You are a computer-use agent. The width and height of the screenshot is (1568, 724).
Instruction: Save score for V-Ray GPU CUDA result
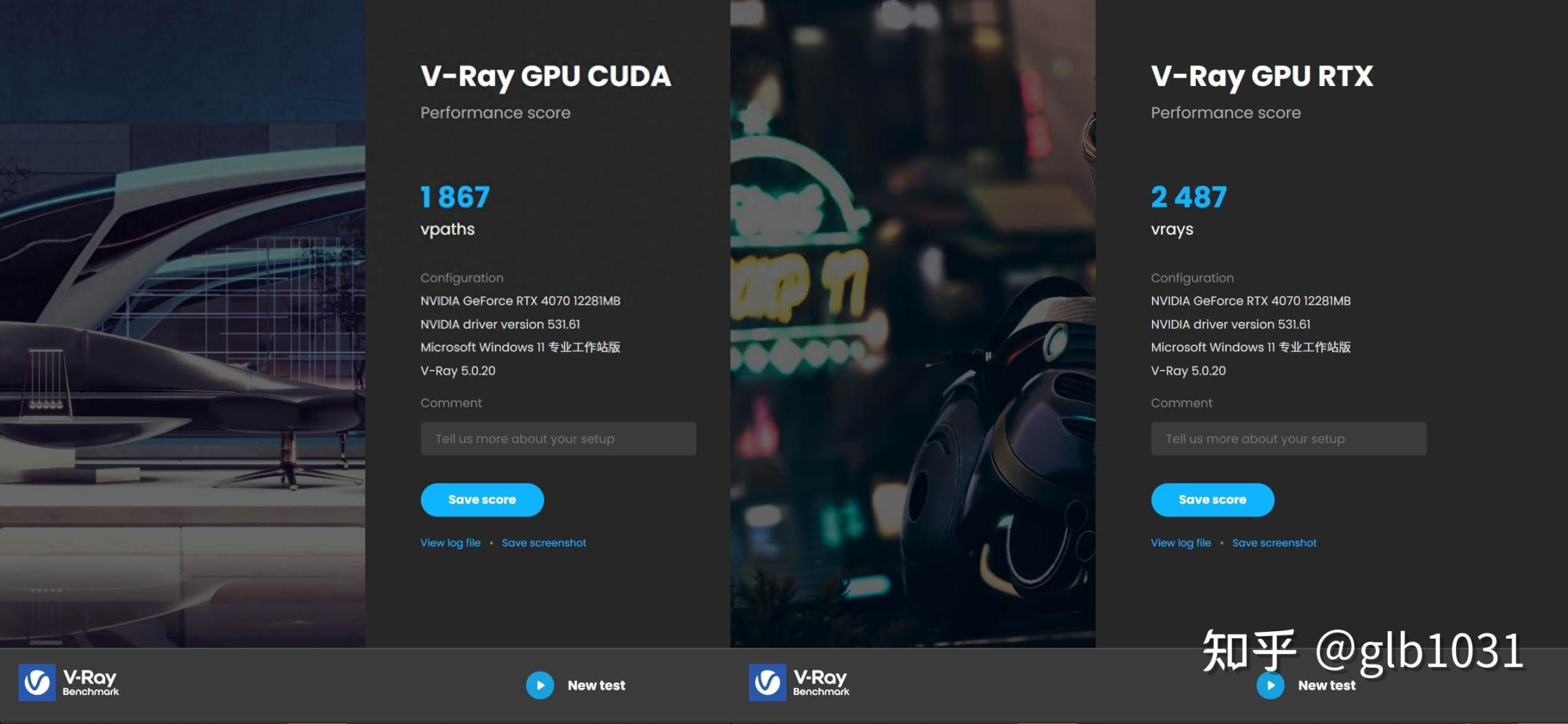482,500
